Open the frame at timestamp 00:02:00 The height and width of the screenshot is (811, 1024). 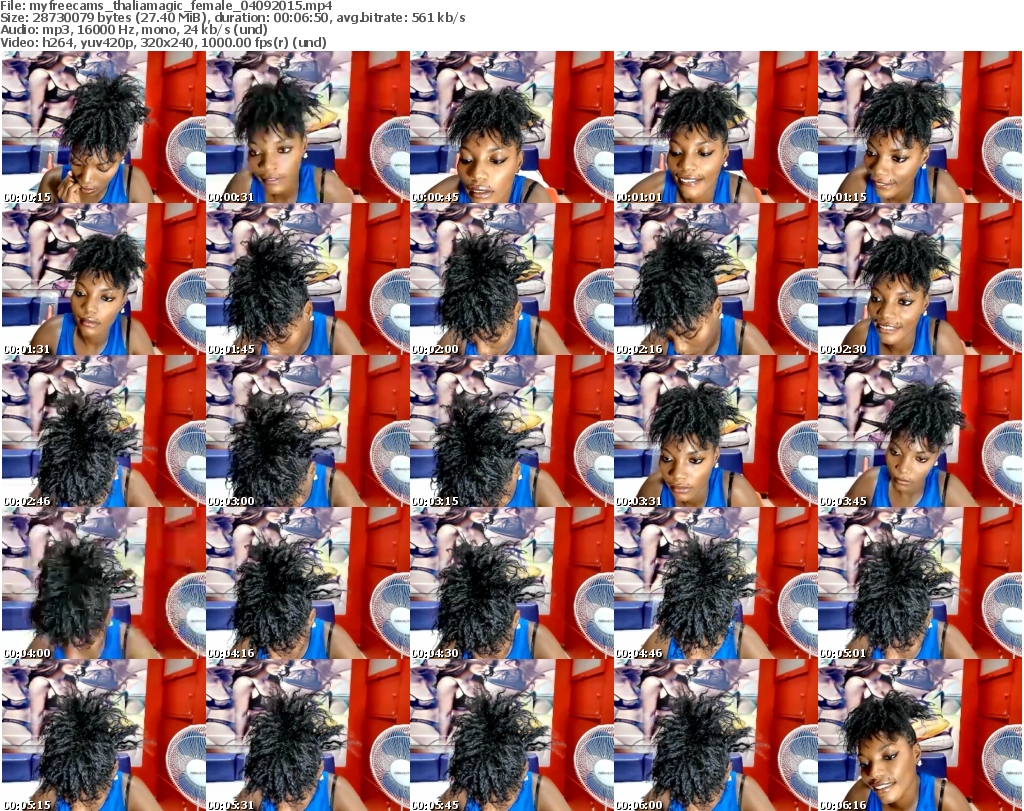[x=512, y=279]
